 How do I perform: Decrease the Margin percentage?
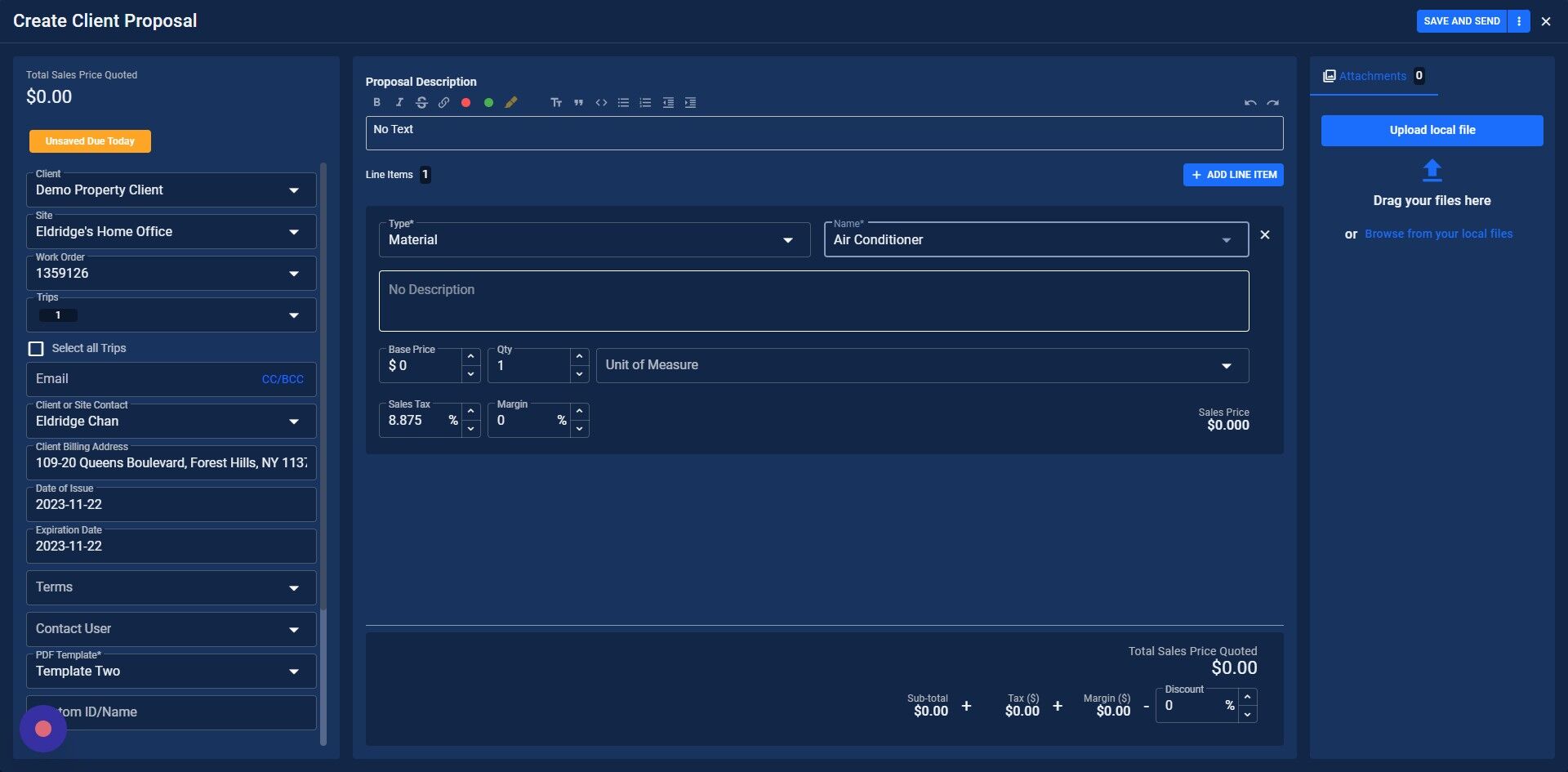(579, 429)
